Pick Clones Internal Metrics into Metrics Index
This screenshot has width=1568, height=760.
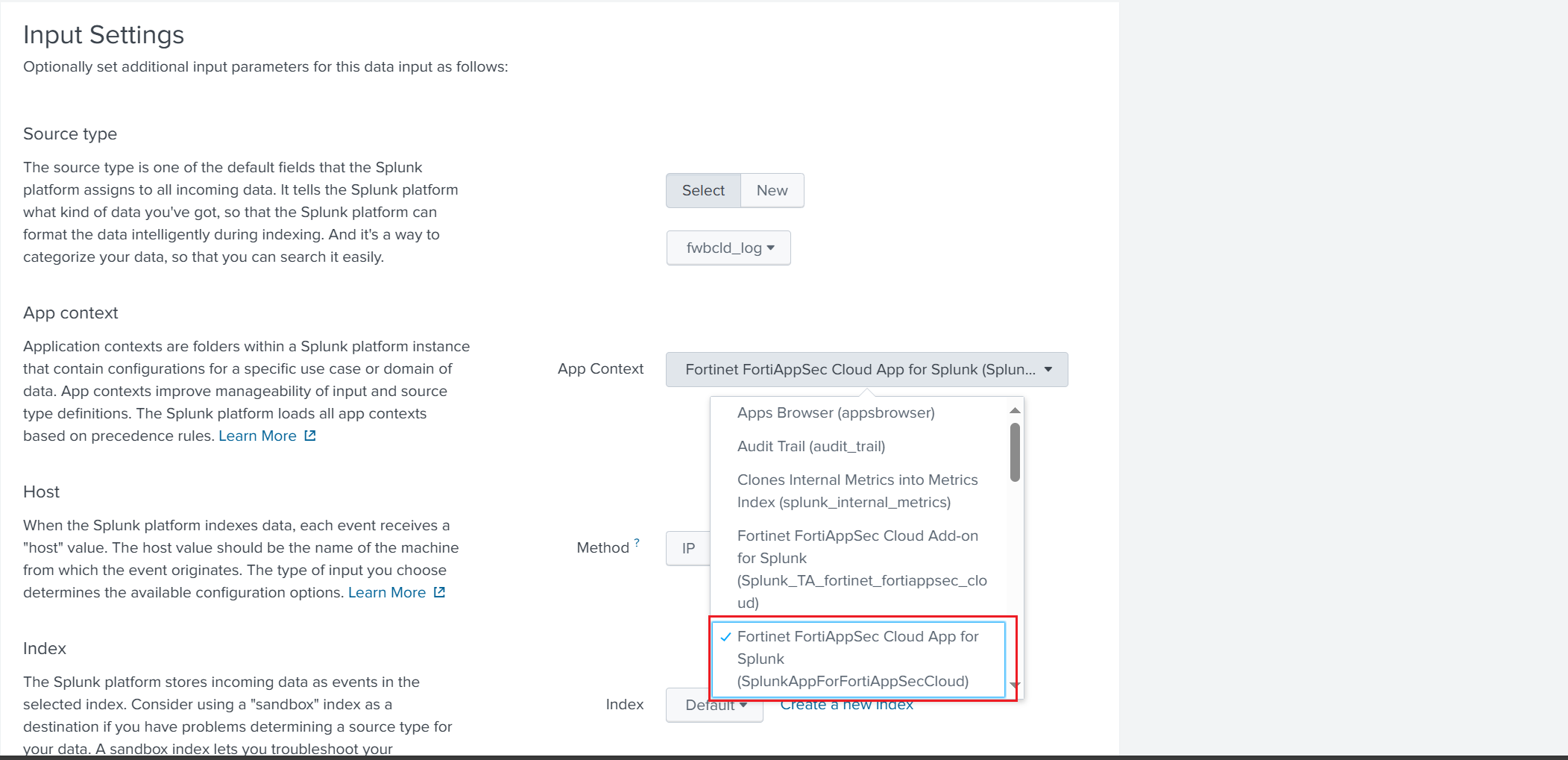[857, 491]
